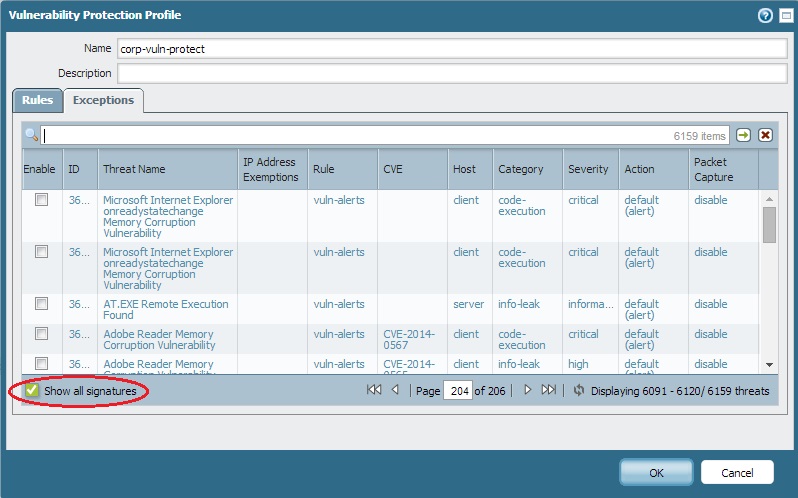Screen dimensions: 798x498
Task: Toggle the Show all signatures checkbox
Action: pos(32,390)
